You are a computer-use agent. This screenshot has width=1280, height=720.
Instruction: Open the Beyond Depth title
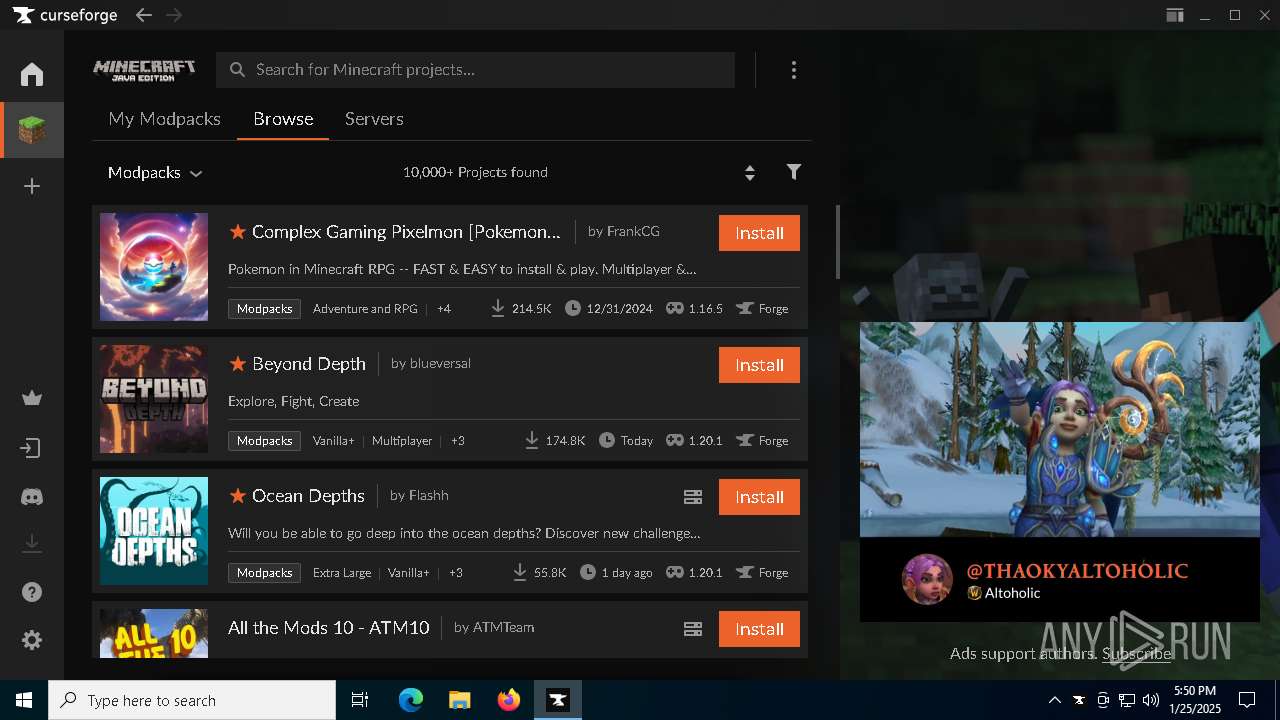pyautogui.click(x=309, y=364)
